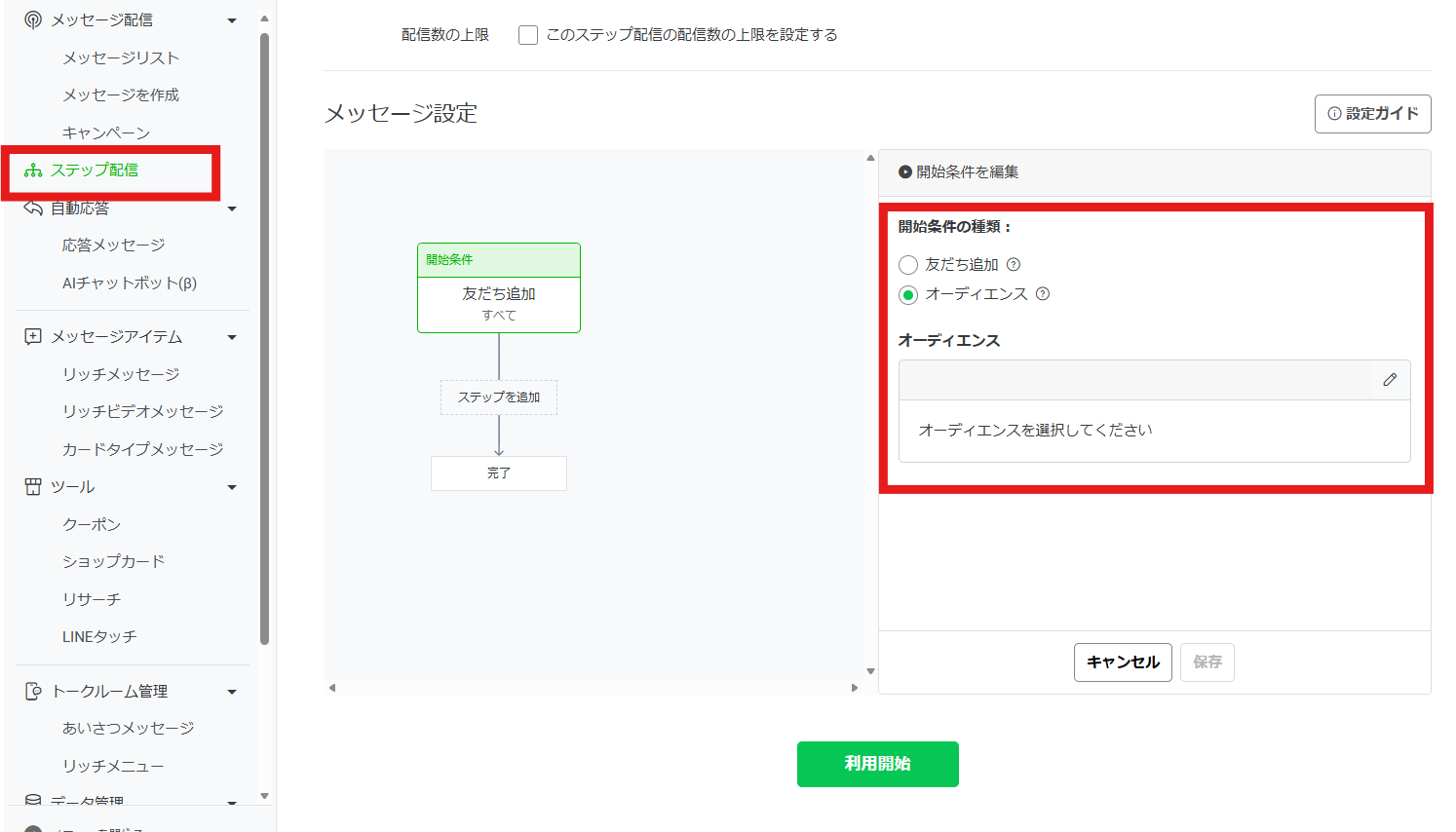Click the キャンセル button

[x=1123, y=662]
